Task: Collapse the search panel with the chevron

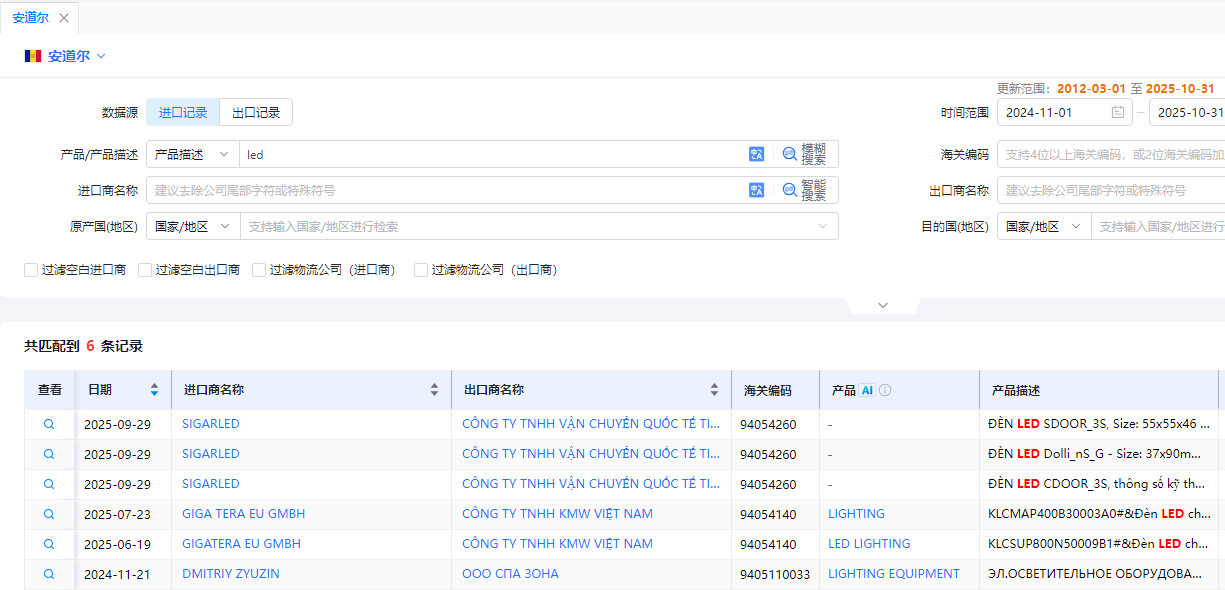Action: pyautogui.click(x=883, y=304)
